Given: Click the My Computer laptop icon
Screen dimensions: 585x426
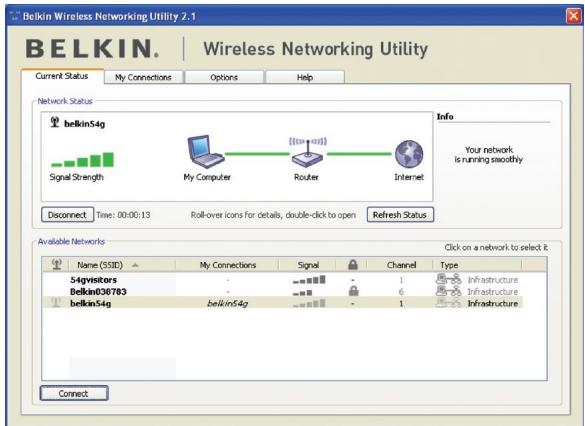Looking at the screenshot, I should (x=206, y=152).
